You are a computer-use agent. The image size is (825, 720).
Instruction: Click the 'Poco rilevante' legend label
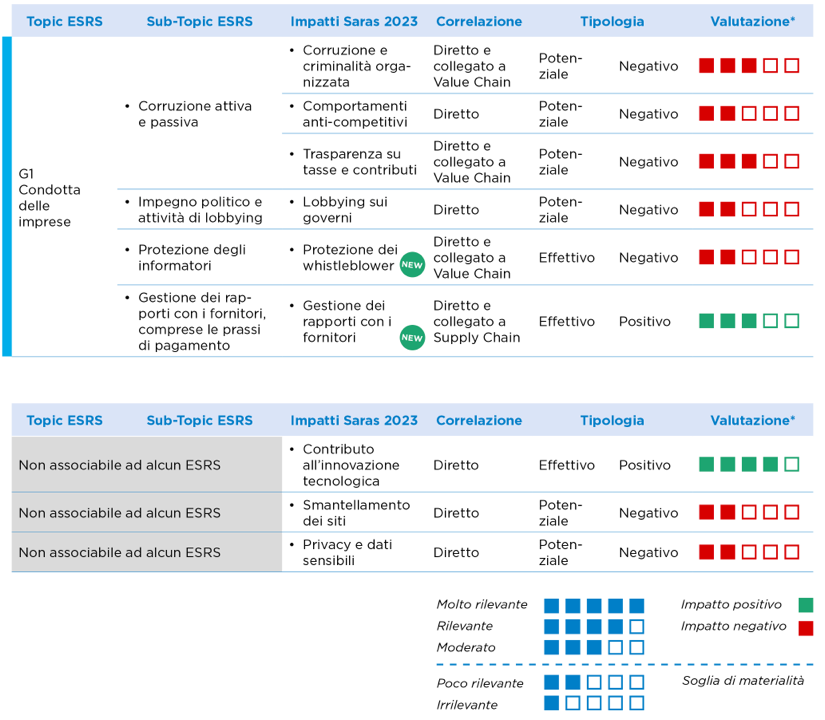coord(480,684)
